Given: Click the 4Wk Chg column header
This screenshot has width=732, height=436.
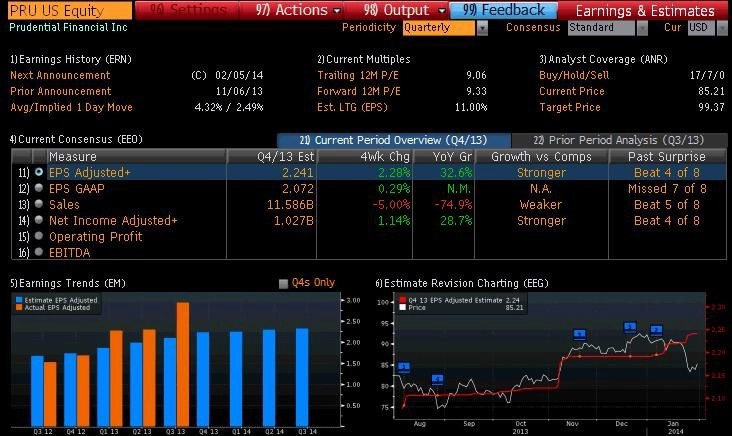Looking at the screenshot, I should pyautogui.click(x=365, y=156).
